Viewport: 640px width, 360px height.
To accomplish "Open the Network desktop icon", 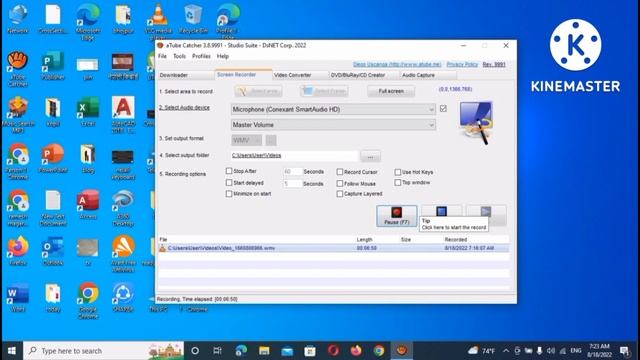I will 18,19.
